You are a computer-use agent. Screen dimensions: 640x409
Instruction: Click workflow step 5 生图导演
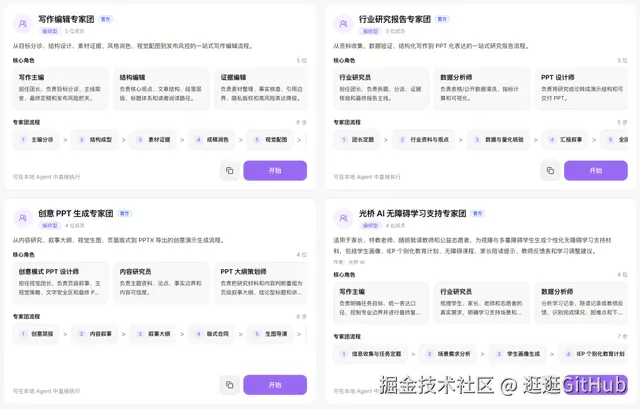(270, 334)
